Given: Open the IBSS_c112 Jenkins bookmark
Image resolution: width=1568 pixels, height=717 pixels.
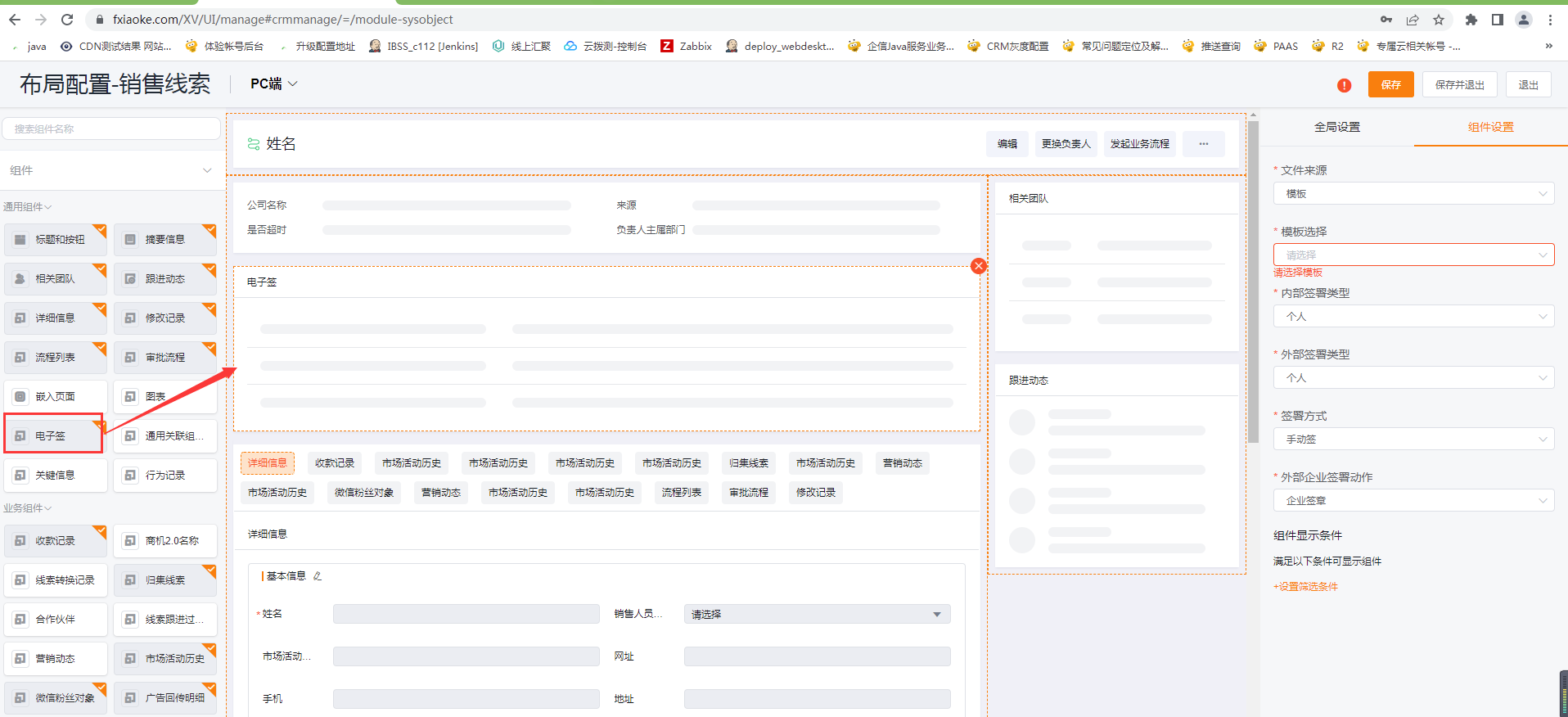Looking at the screenshot, I should point(424,46).
